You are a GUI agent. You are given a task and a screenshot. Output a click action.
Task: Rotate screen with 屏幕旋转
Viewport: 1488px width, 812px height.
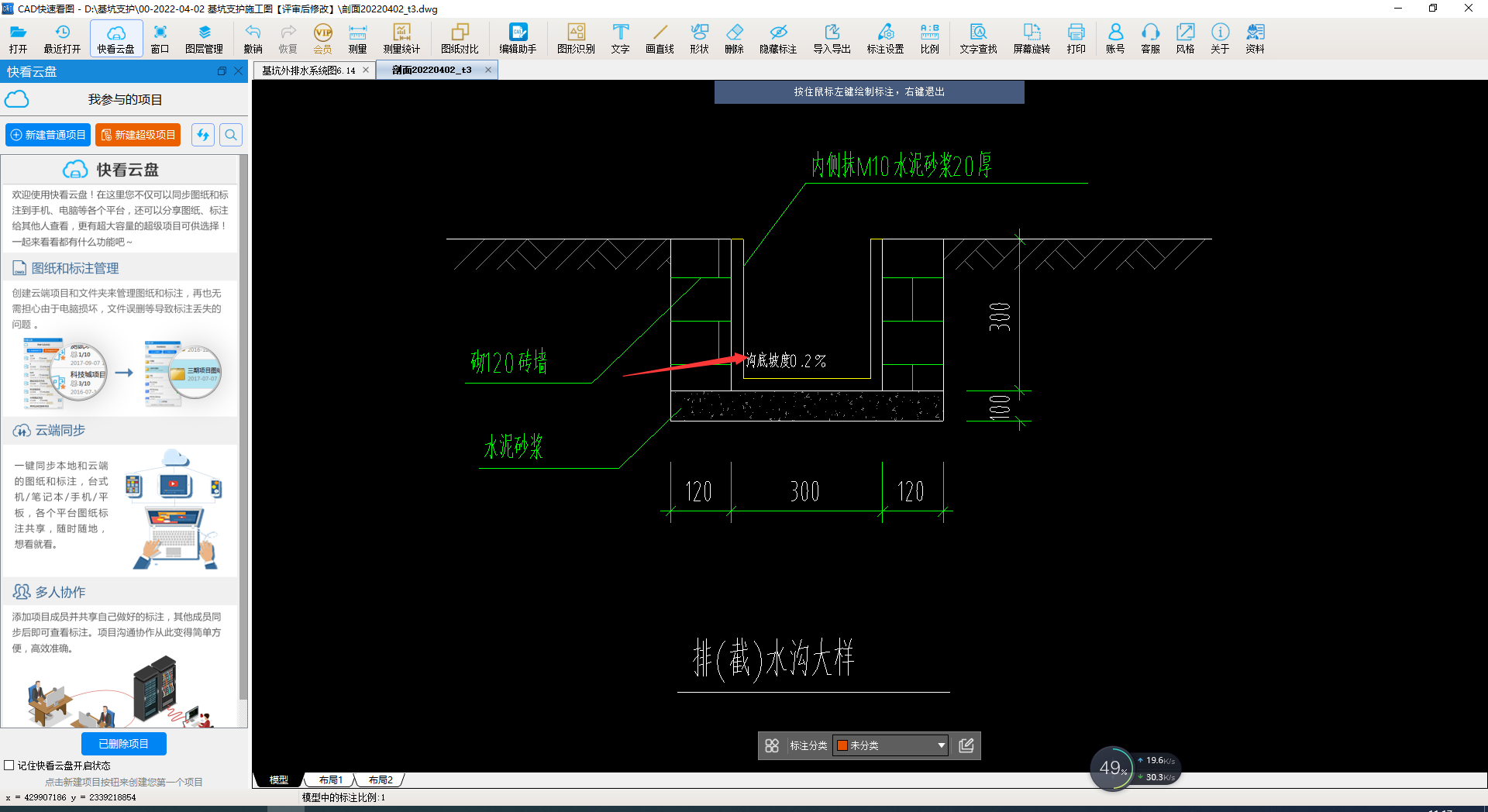1032,38
